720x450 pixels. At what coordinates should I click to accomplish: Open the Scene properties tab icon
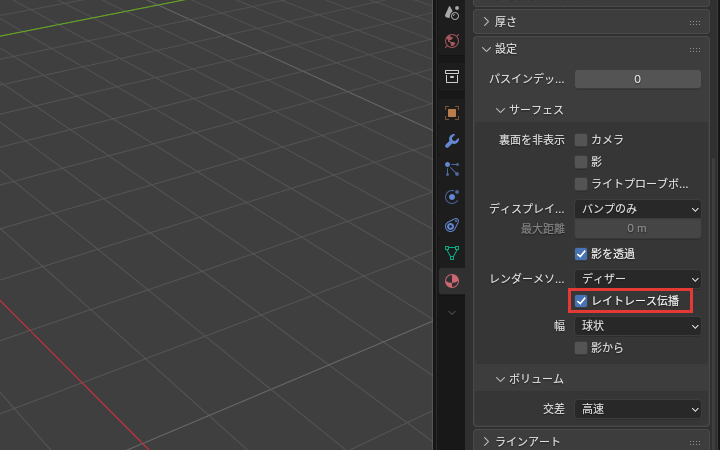452,13
